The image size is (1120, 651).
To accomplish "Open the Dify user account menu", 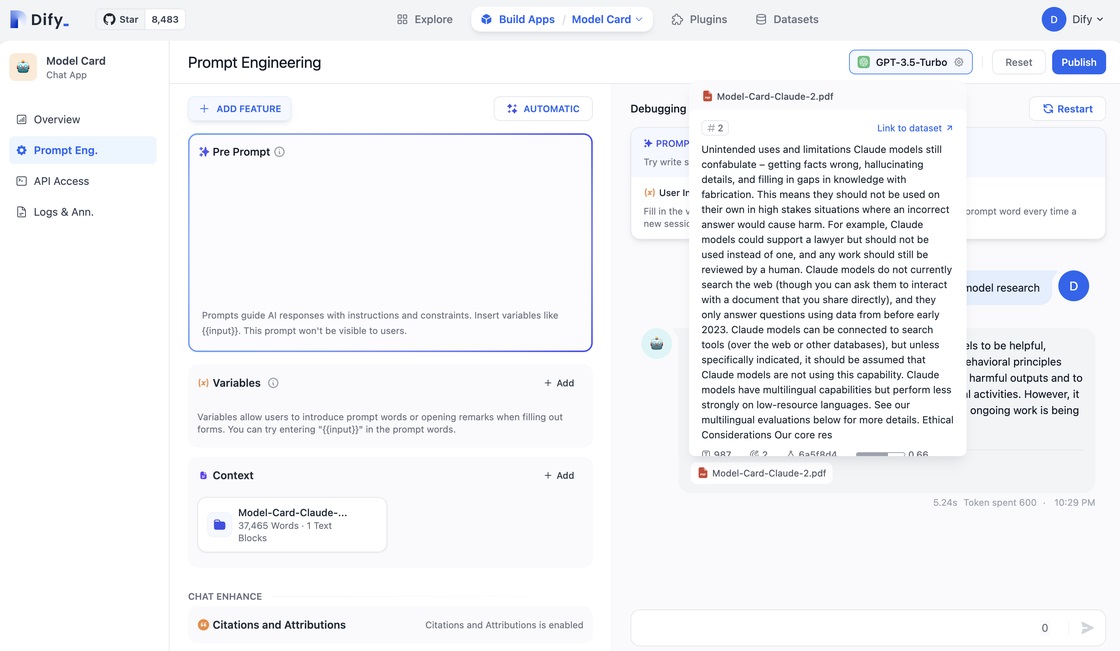I will click(x=1073, y=19).
